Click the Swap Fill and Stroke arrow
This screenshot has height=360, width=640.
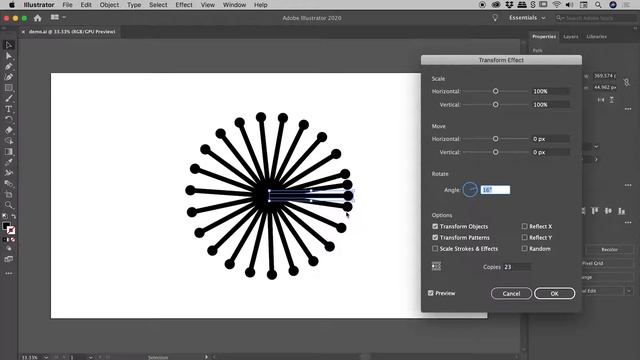13,216
